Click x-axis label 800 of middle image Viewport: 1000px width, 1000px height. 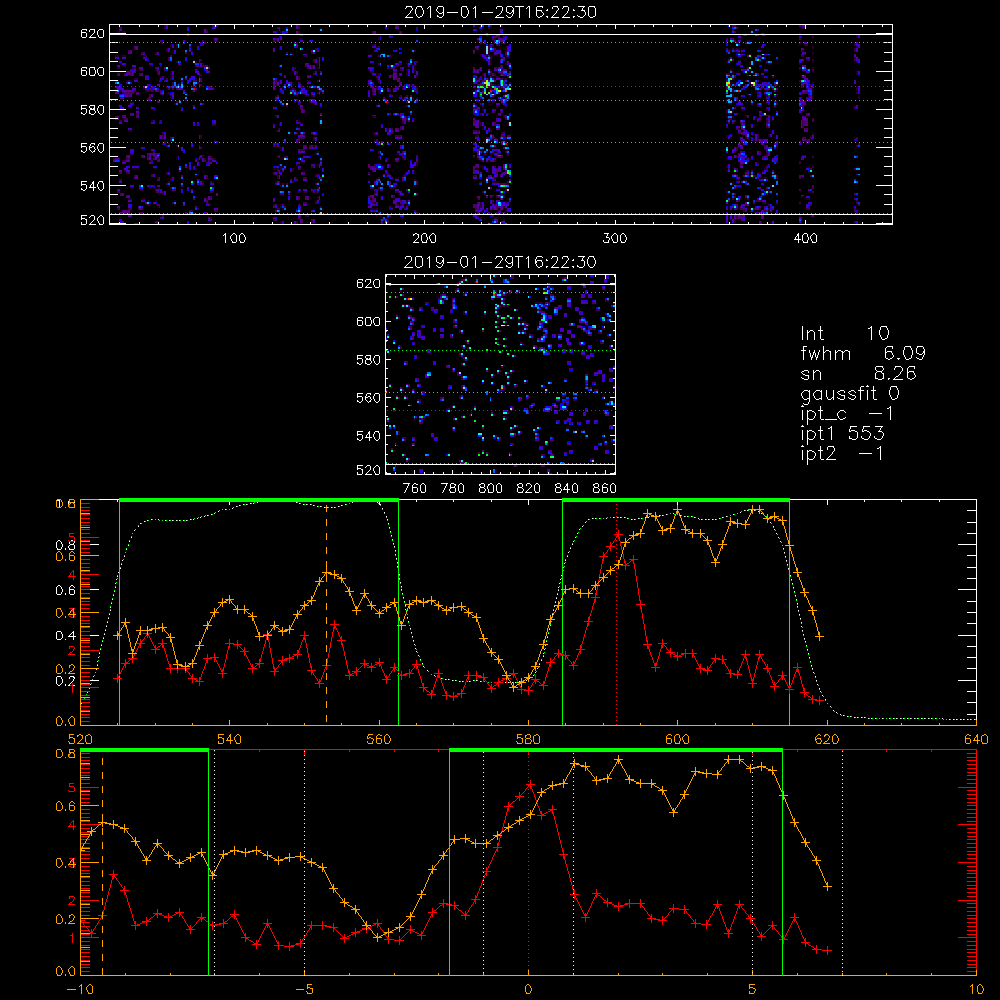tap(491, 489)
